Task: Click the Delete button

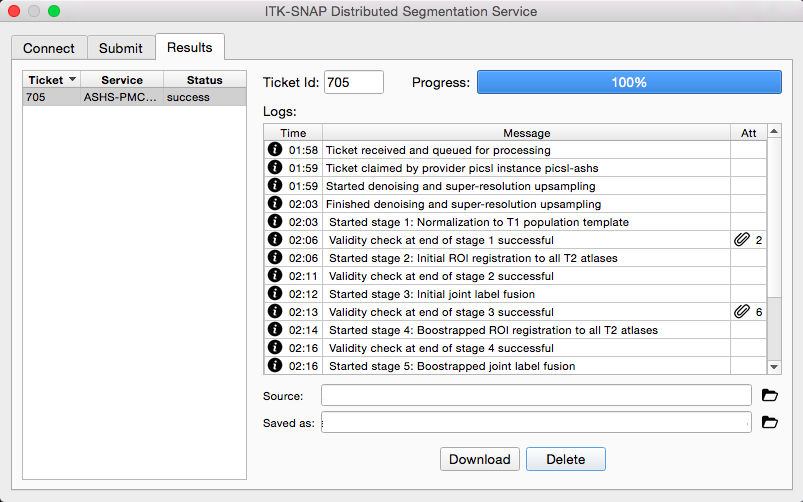Action: click(x=566, y=459)
